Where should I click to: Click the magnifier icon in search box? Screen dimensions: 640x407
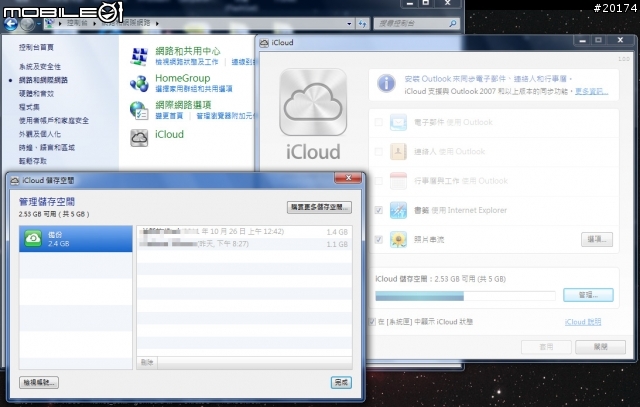coord(452,24)
